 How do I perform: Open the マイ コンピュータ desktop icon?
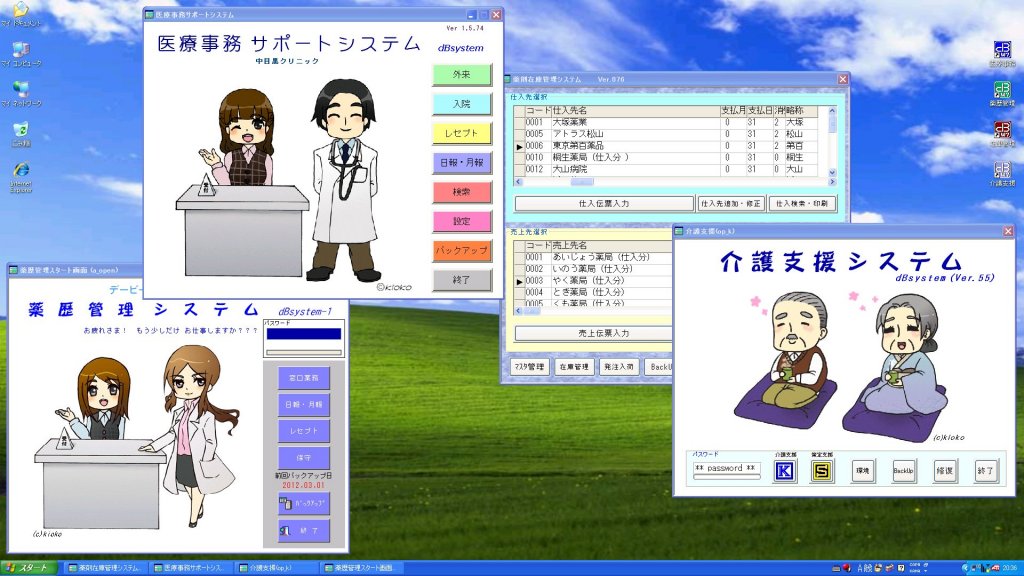21,49
